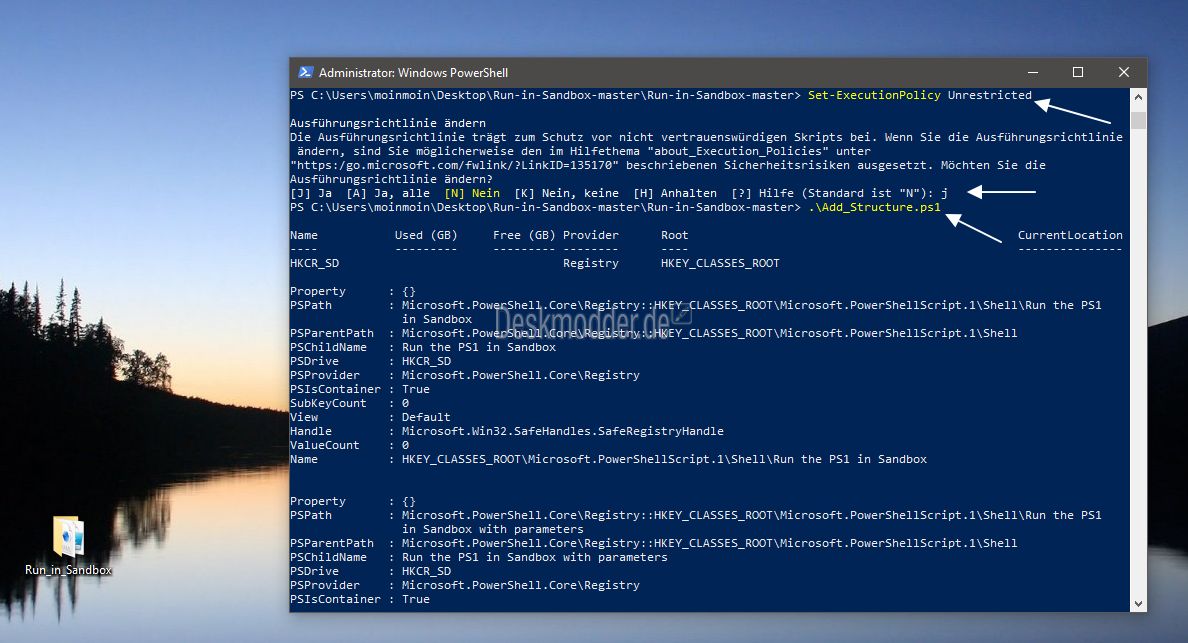Click the 'CurrentLocation' column header
Viewport: 1188px width, 643px height.
point(1070,236)
